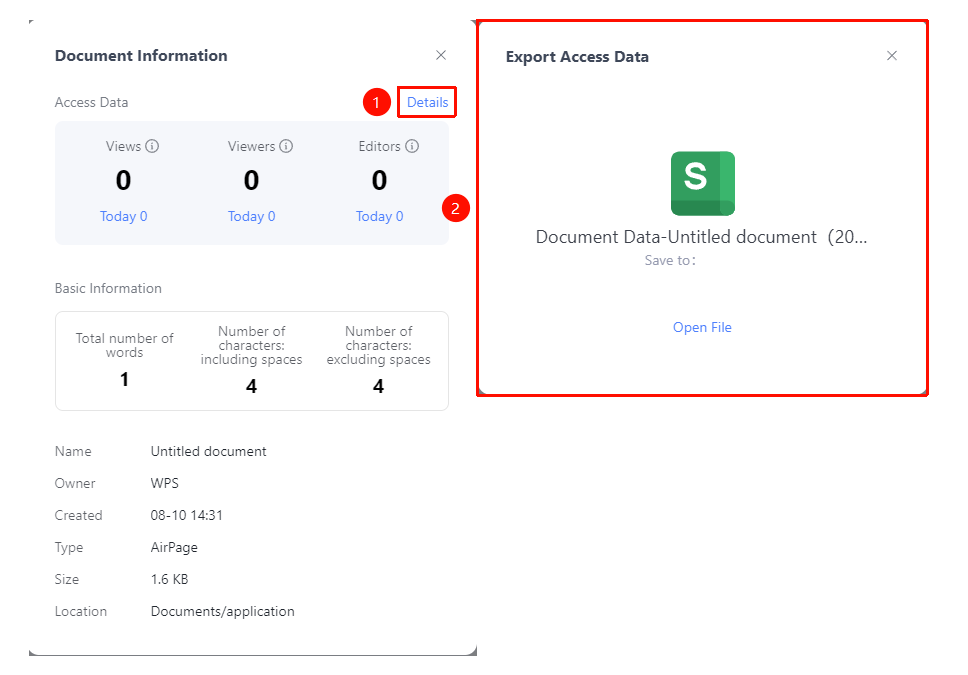
Task: Click the exported file name 'Document Data-Untitled document'
Action: point(701,237)
